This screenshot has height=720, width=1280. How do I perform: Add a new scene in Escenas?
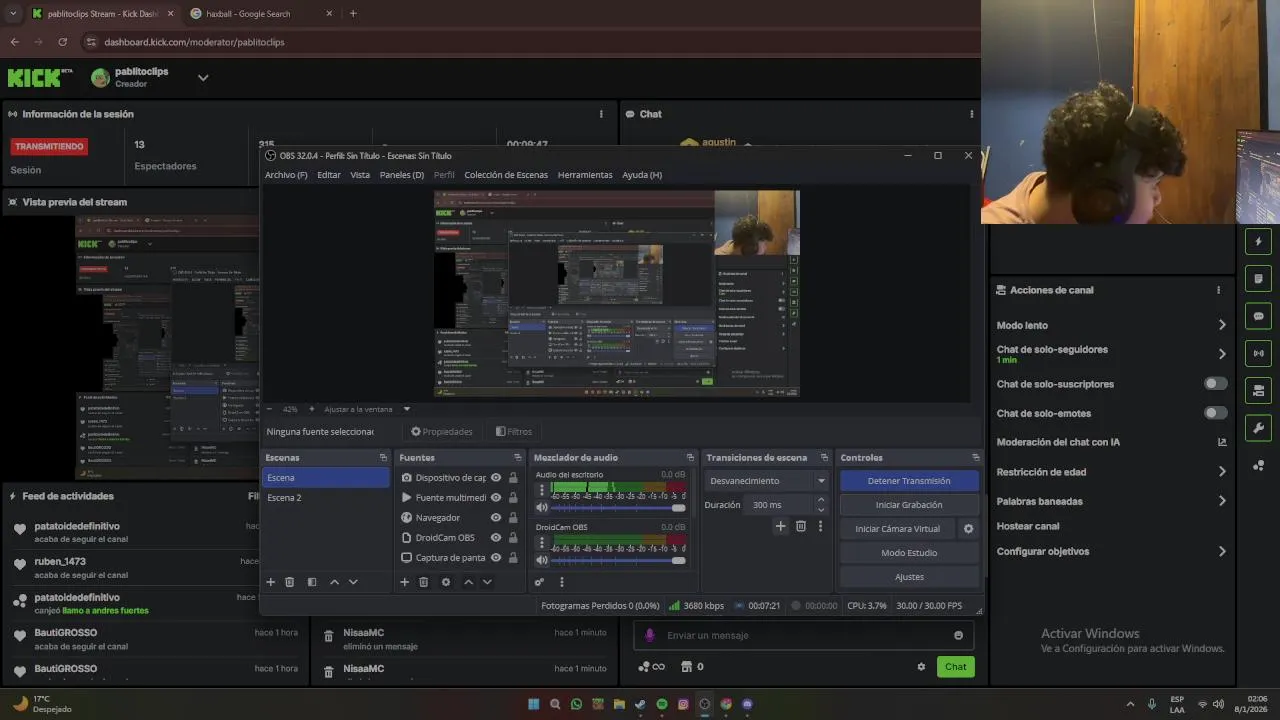point(270,582)
